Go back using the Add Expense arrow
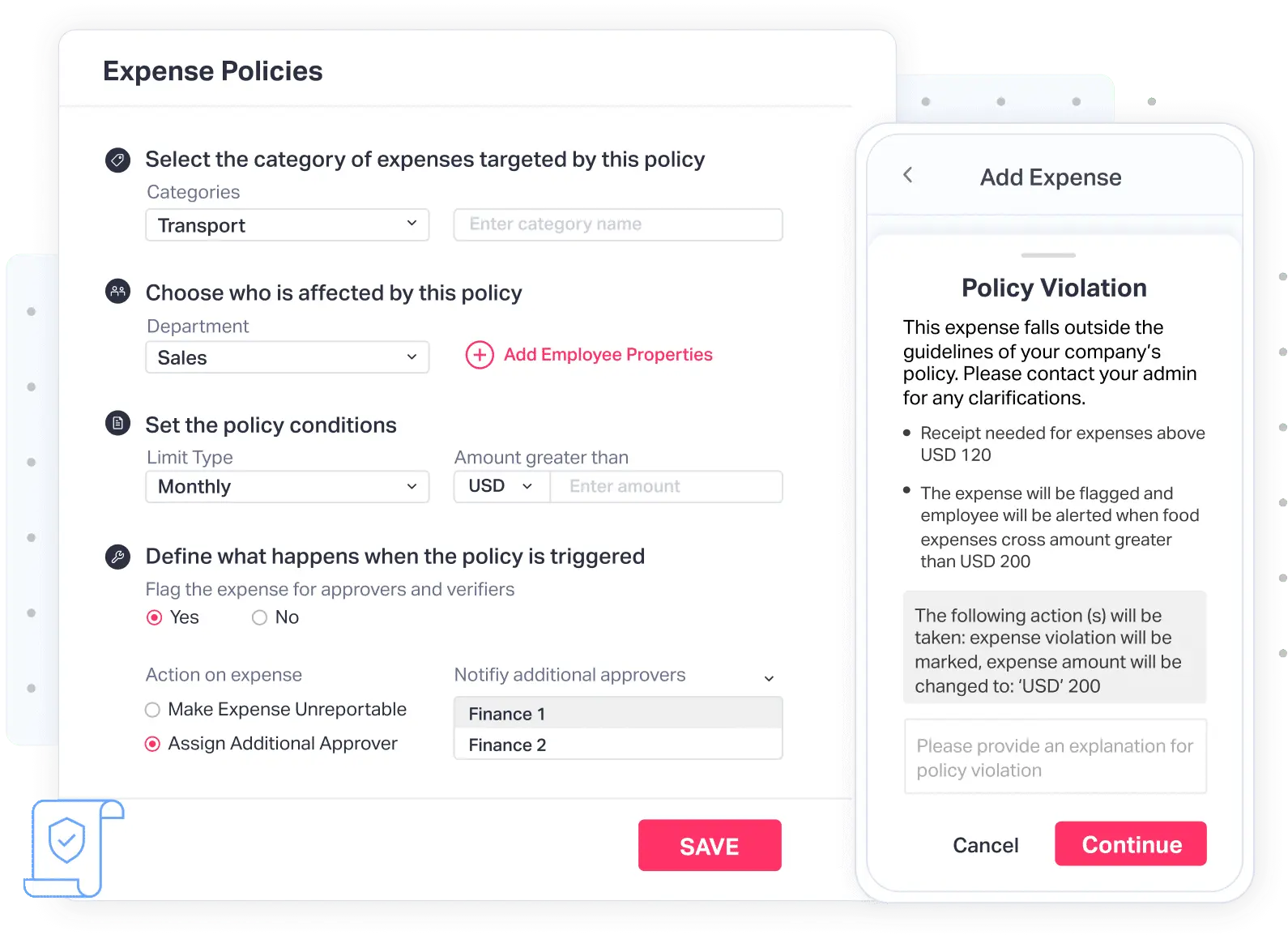This screenshot has height=935, width=1288. [x=908, y=175]
